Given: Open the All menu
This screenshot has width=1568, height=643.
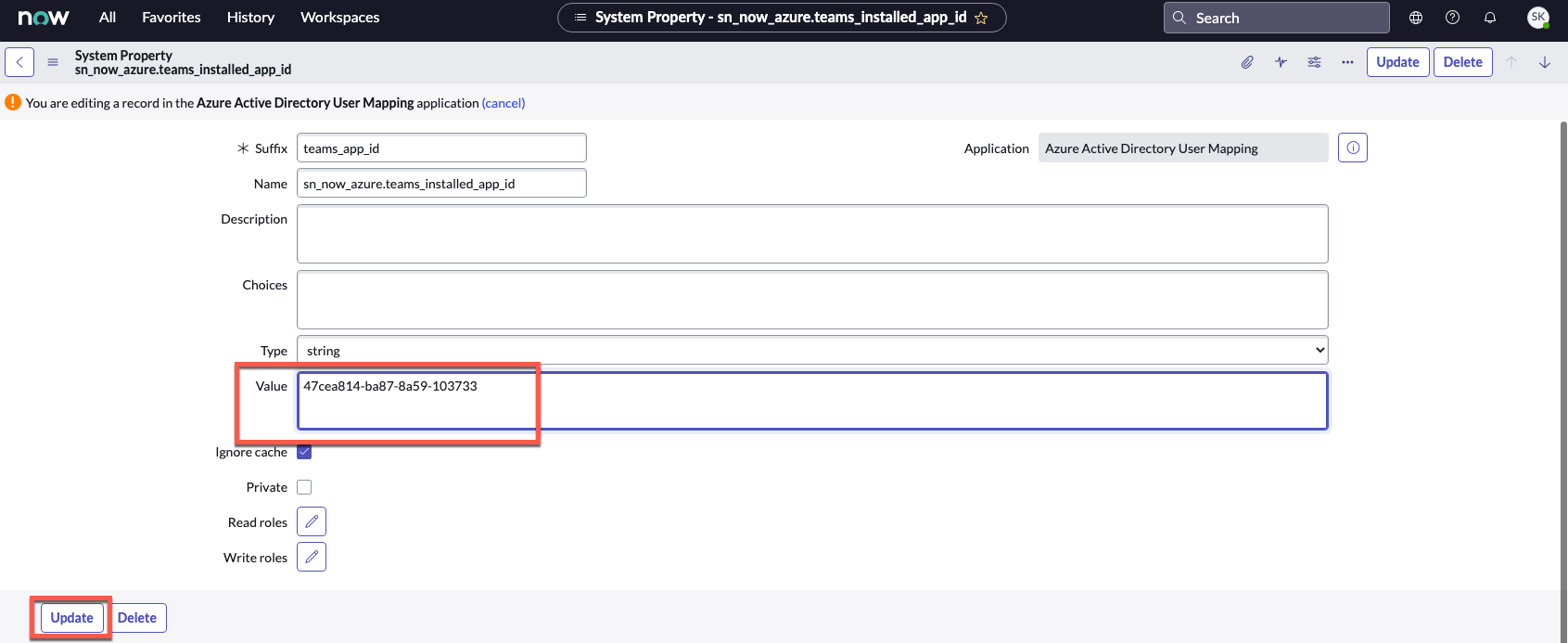Looking at the screenshot, I should [x=108, y=18].
